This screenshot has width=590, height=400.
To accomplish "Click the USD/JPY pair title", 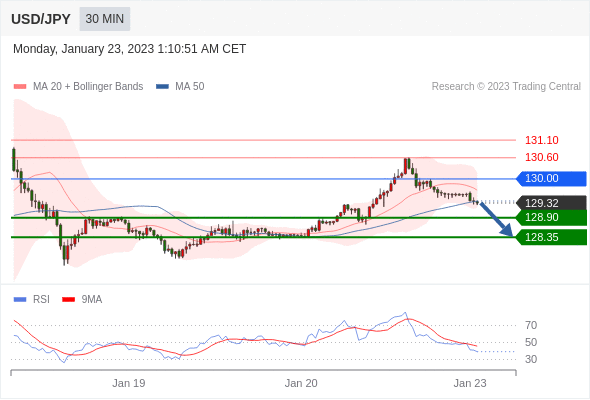I will [x=41, y=19].
